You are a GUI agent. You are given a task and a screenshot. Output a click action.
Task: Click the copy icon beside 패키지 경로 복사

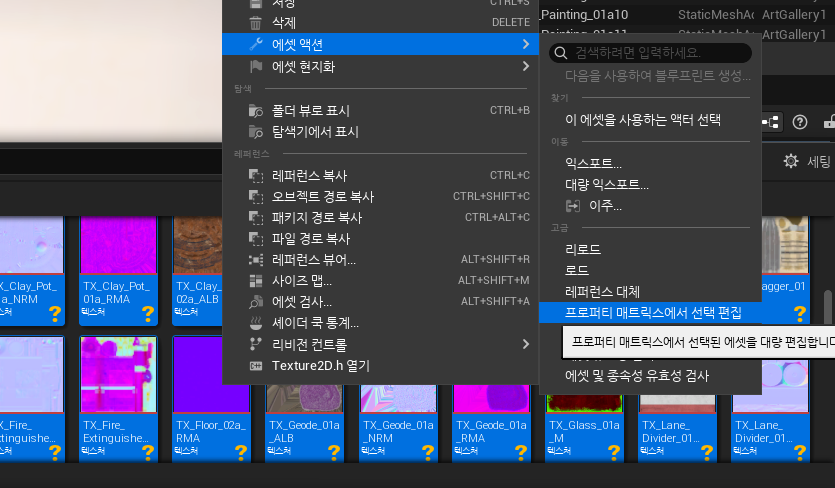(x=256, y=218)
